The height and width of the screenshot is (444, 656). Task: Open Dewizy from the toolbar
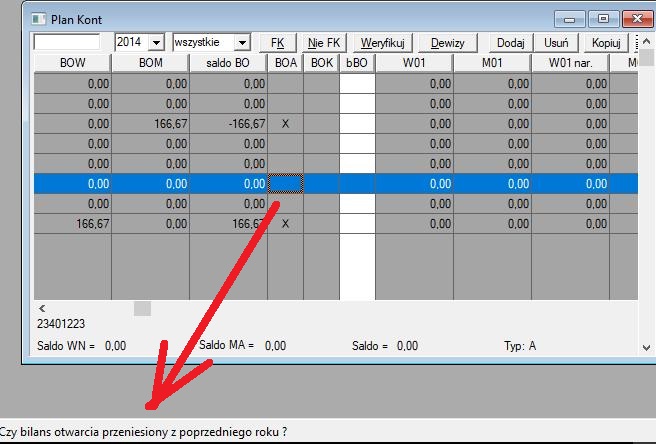447,43
